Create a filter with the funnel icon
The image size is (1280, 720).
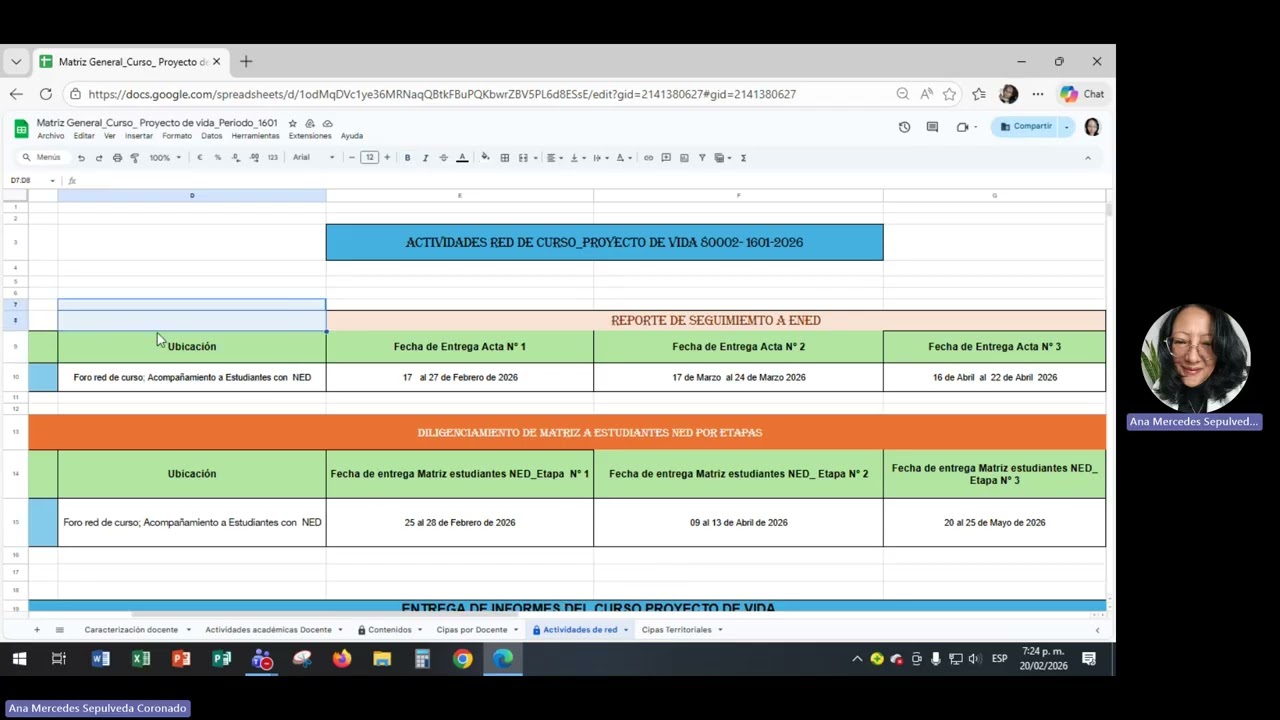click(702, 158)
